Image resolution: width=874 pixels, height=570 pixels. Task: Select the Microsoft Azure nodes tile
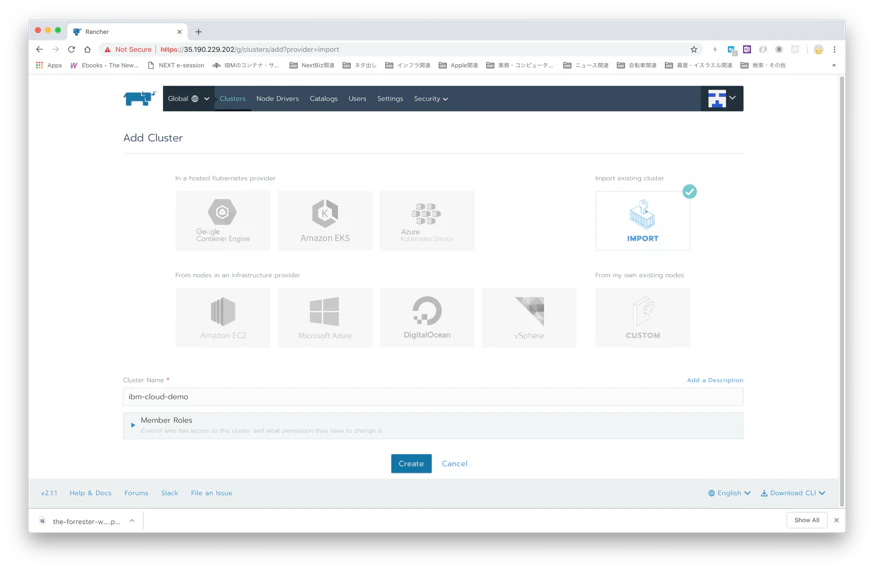coord(325,318)
